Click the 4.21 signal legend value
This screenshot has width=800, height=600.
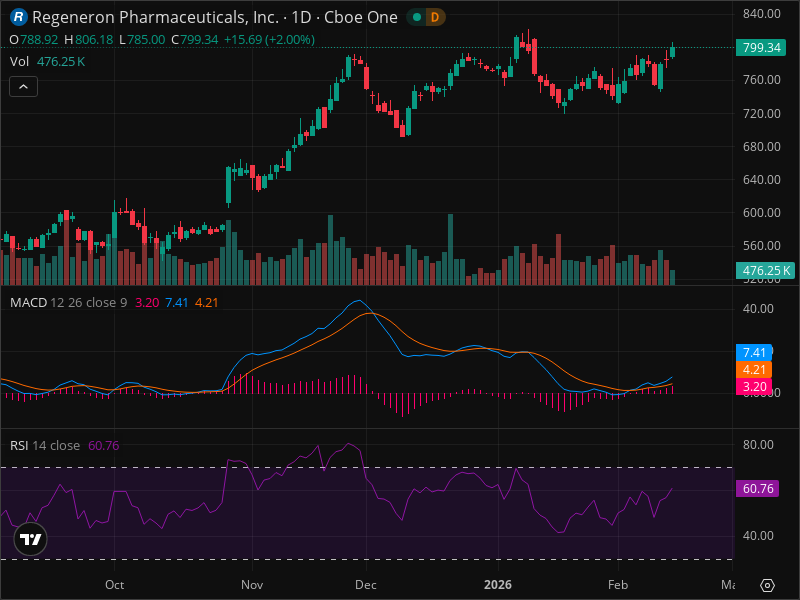click(x=207, y=303)
